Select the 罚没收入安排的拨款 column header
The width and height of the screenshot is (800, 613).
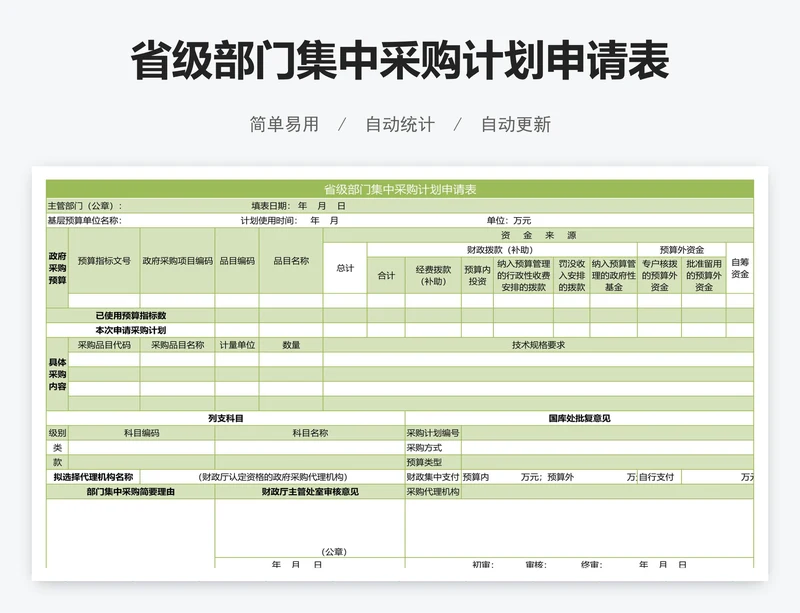(571, 276)
